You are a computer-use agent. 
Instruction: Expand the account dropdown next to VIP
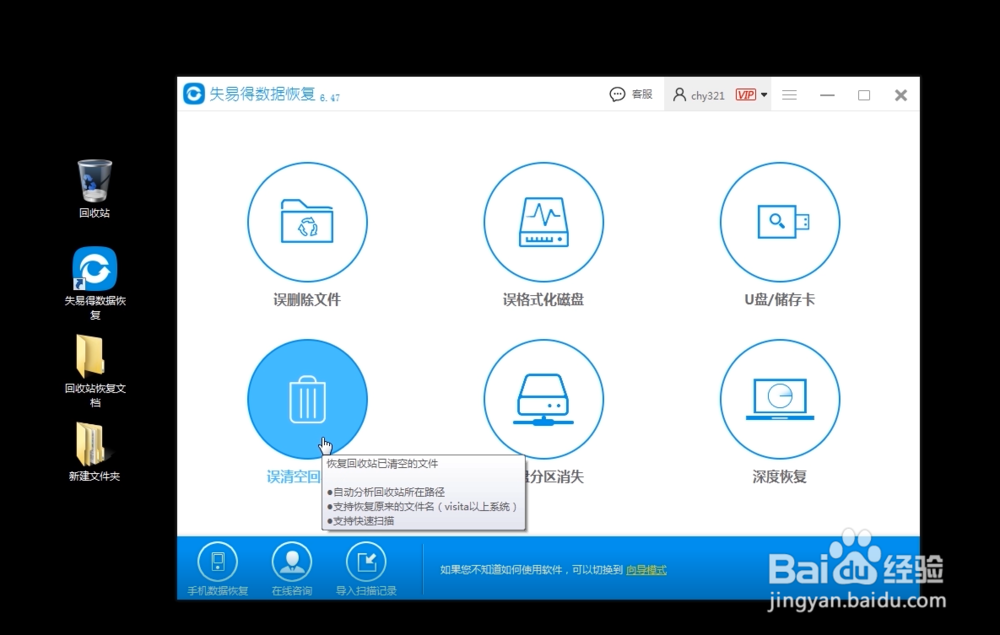(762, 93)
